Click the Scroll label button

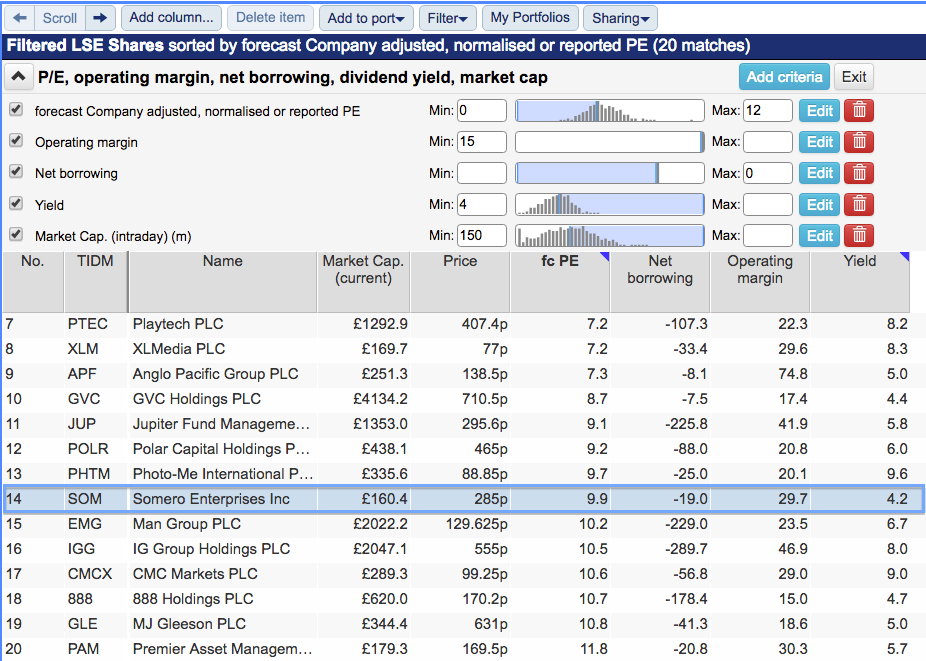60,18
